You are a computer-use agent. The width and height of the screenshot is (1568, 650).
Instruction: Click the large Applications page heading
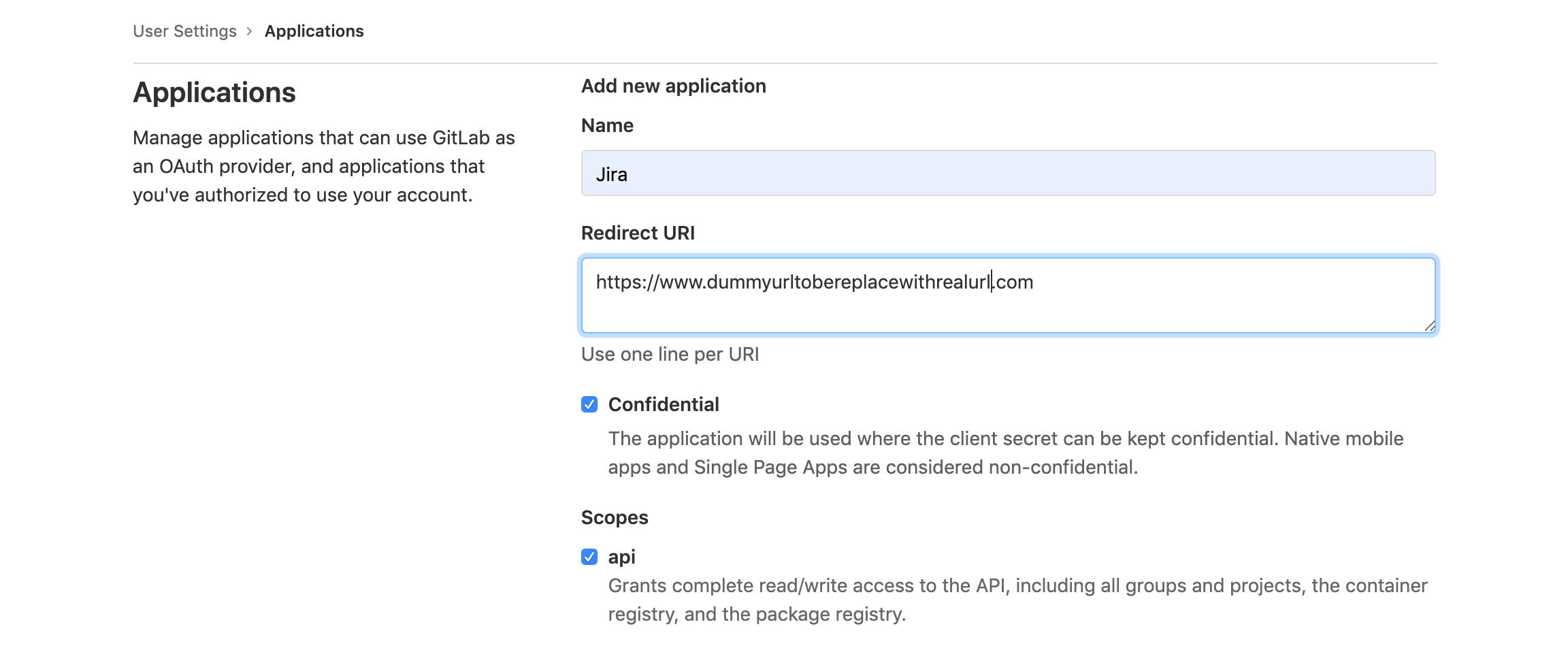pos(214,93)
